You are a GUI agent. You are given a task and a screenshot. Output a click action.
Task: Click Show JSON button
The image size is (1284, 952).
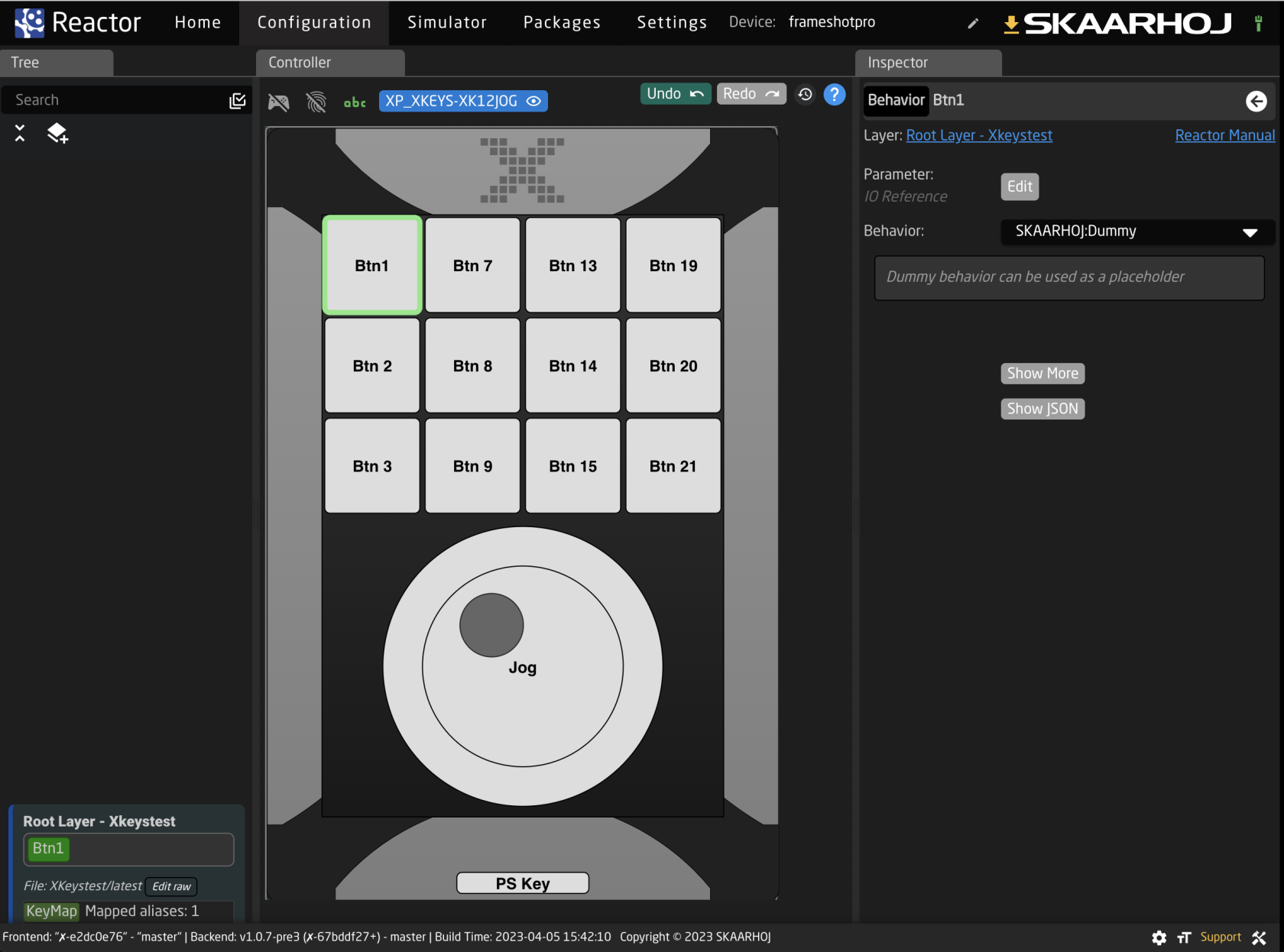pos(1042,409)
